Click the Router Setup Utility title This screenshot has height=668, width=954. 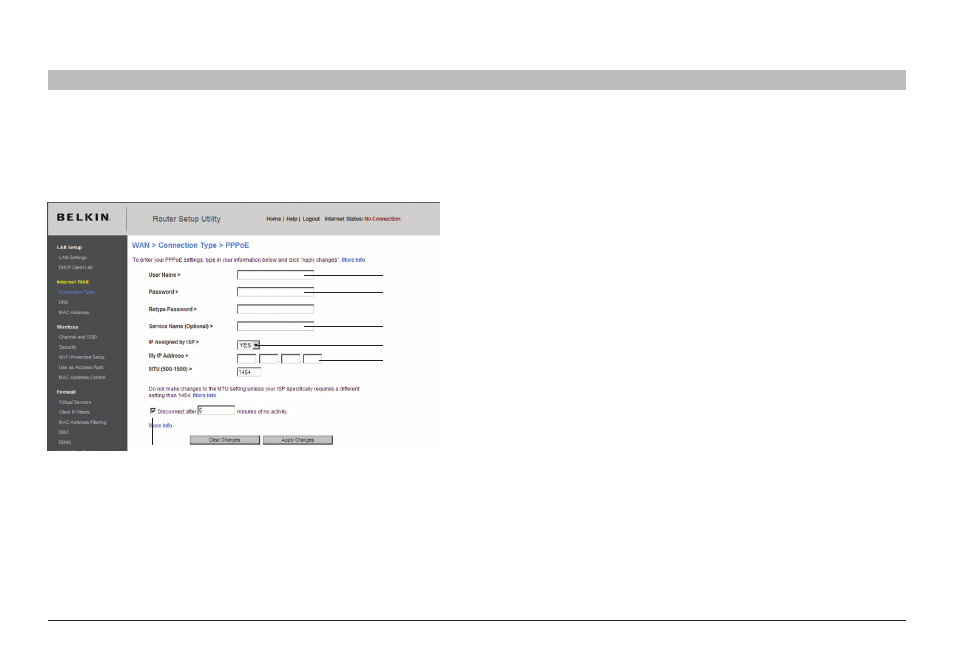tap(186, 219)
